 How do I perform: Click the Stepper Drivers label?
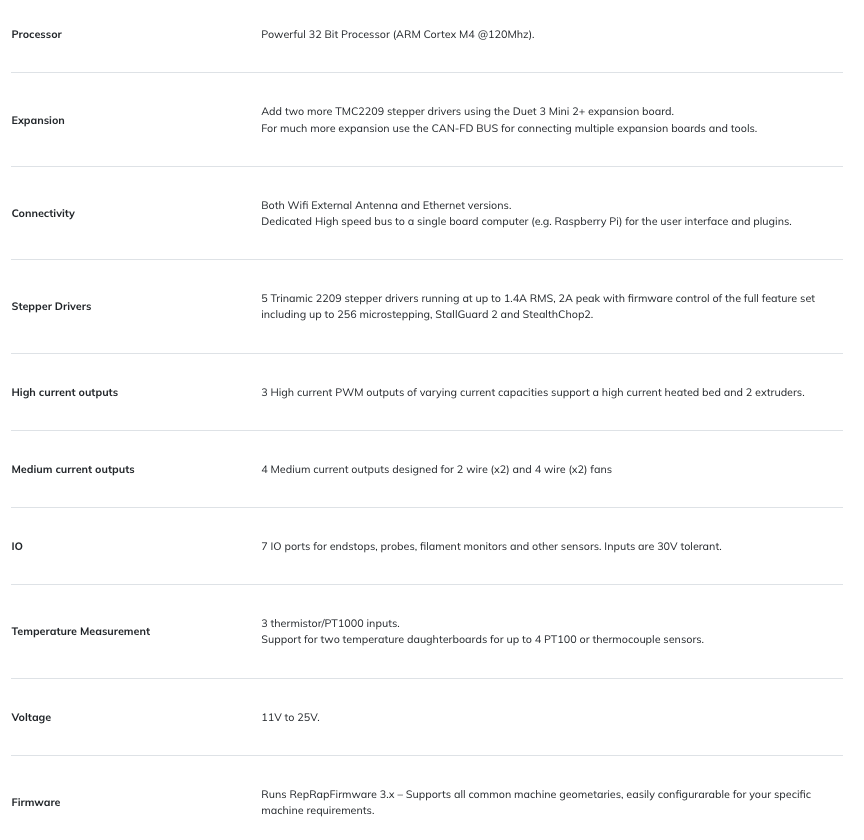[x=51, y=306]
